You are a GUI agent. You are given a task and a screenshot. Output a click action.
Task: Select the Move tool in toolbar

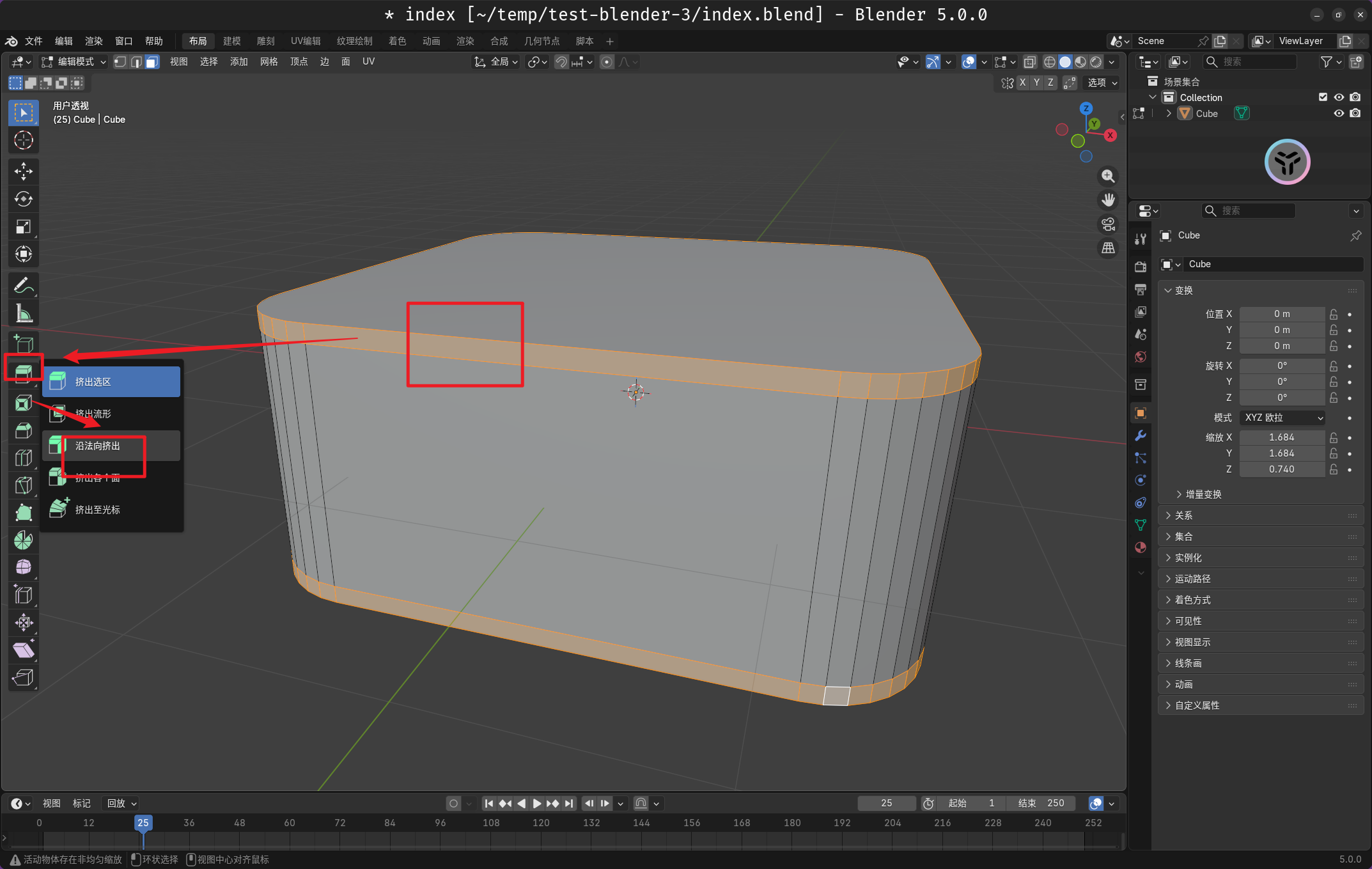coord(24,171)
